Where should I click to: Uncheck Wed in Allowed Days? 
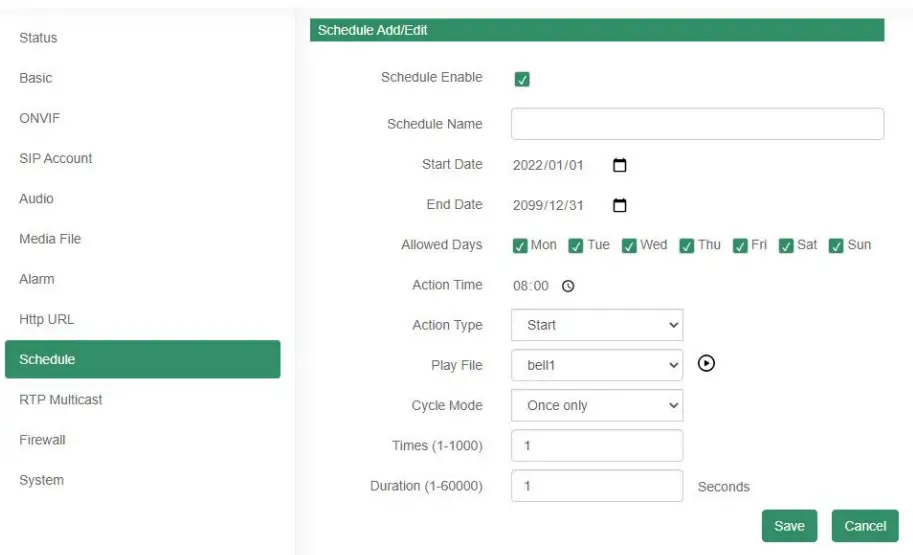[629, 246]
